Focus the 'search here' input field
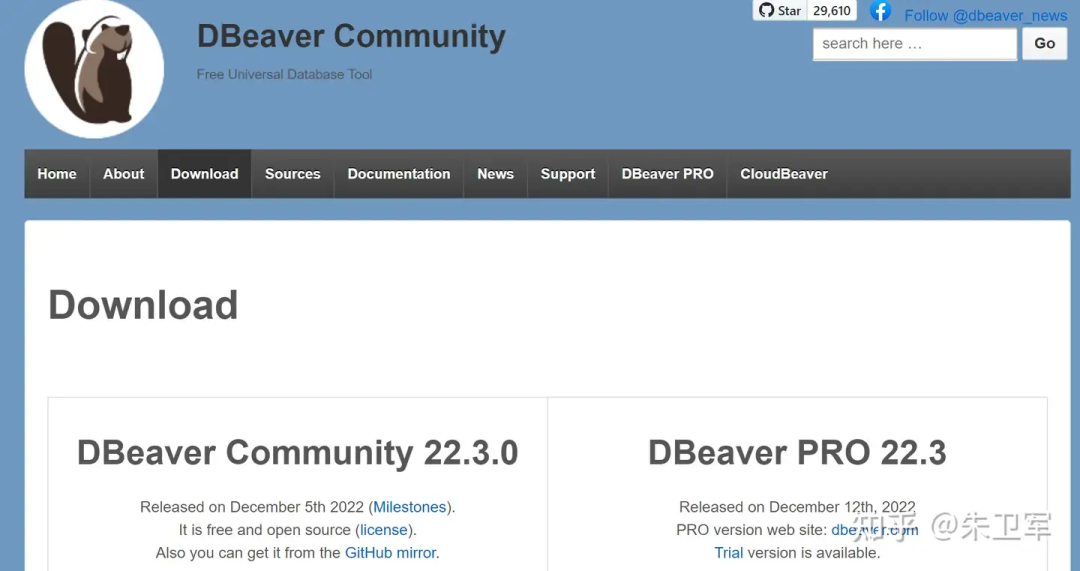Viewport: 1080px width, 571px height. coord(915,44)
